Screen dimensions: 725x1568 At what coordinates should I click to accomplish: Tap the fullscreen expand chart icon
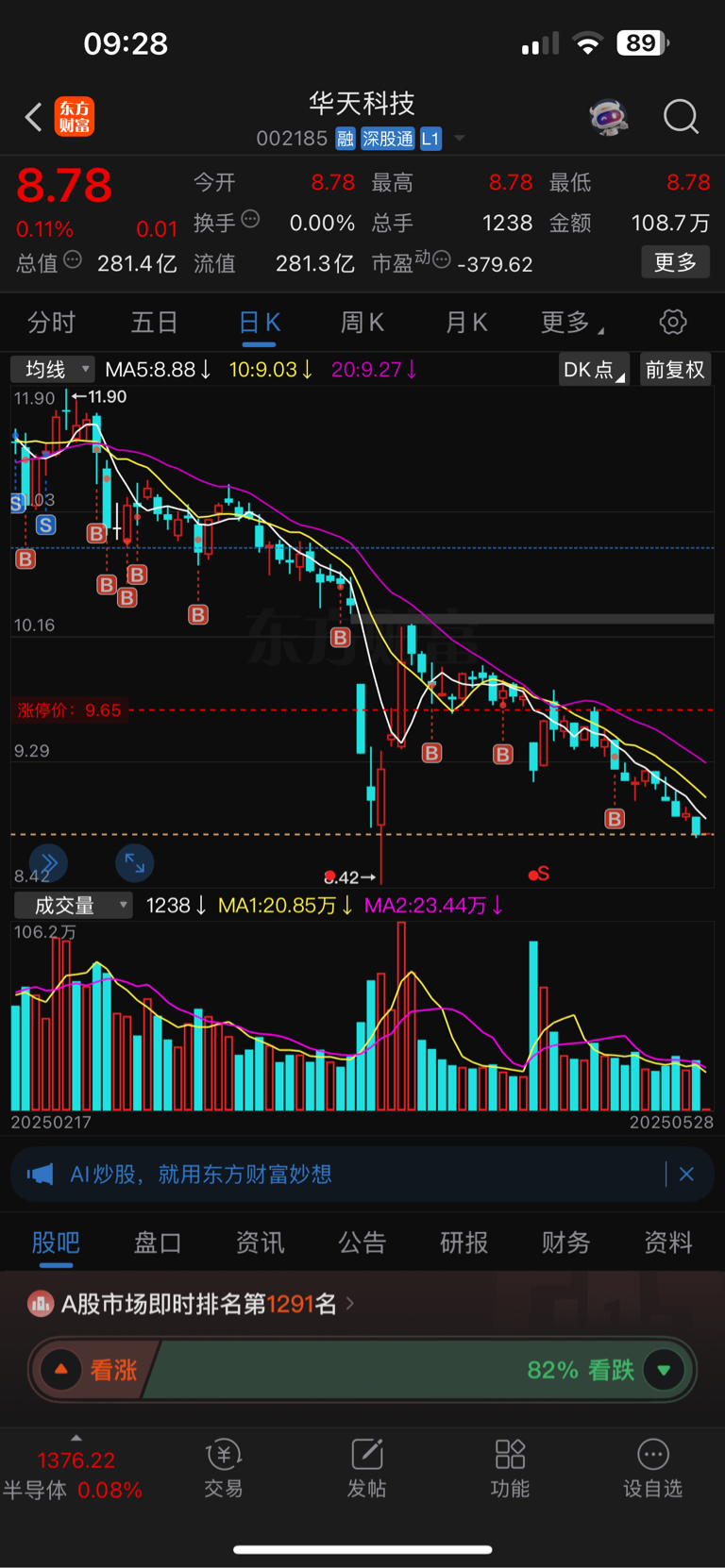point(135,862)
